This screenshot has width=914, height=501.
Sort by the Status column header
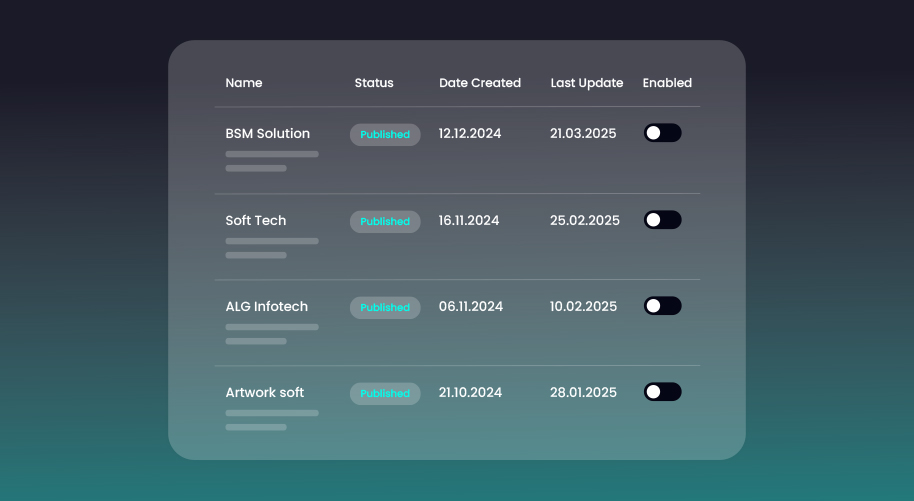(x=374, y=83)
